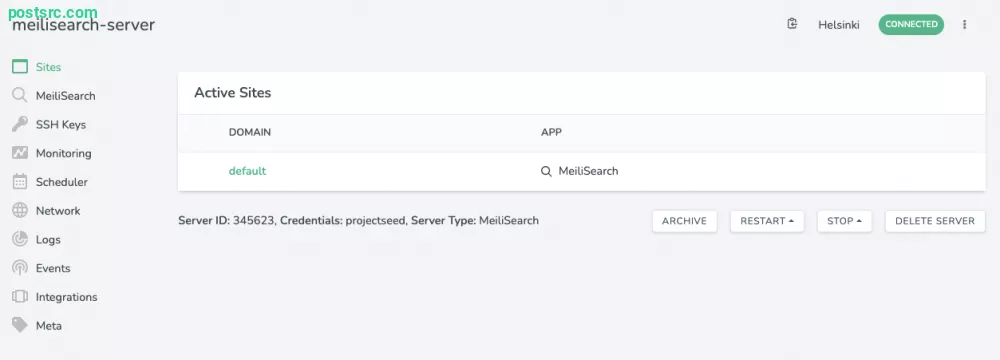The image size is (1000, 360).
Task: Click the ARCHIVE button
Action: (x=684, y=221)
